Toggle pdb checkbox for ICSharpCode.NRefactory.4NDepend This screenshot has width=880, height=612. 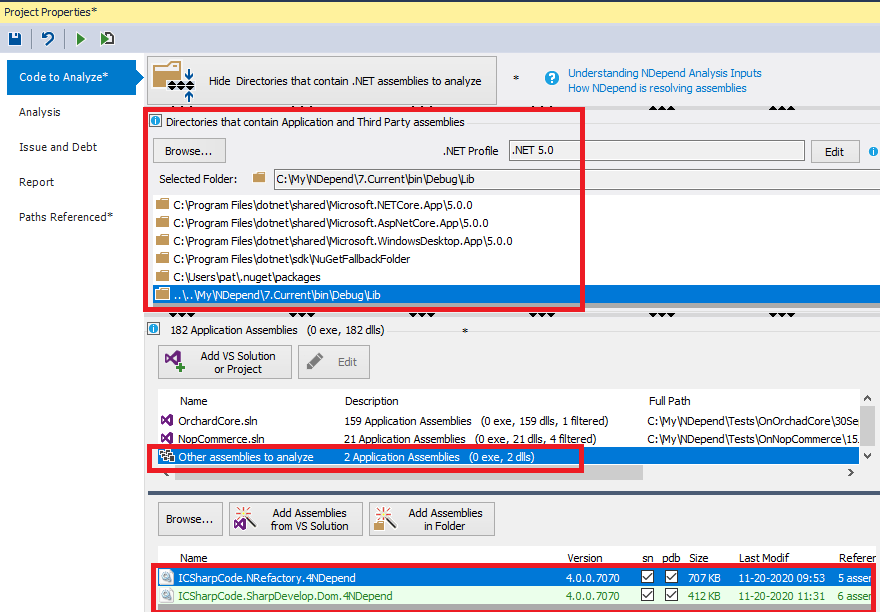click(x=671, y=577)
